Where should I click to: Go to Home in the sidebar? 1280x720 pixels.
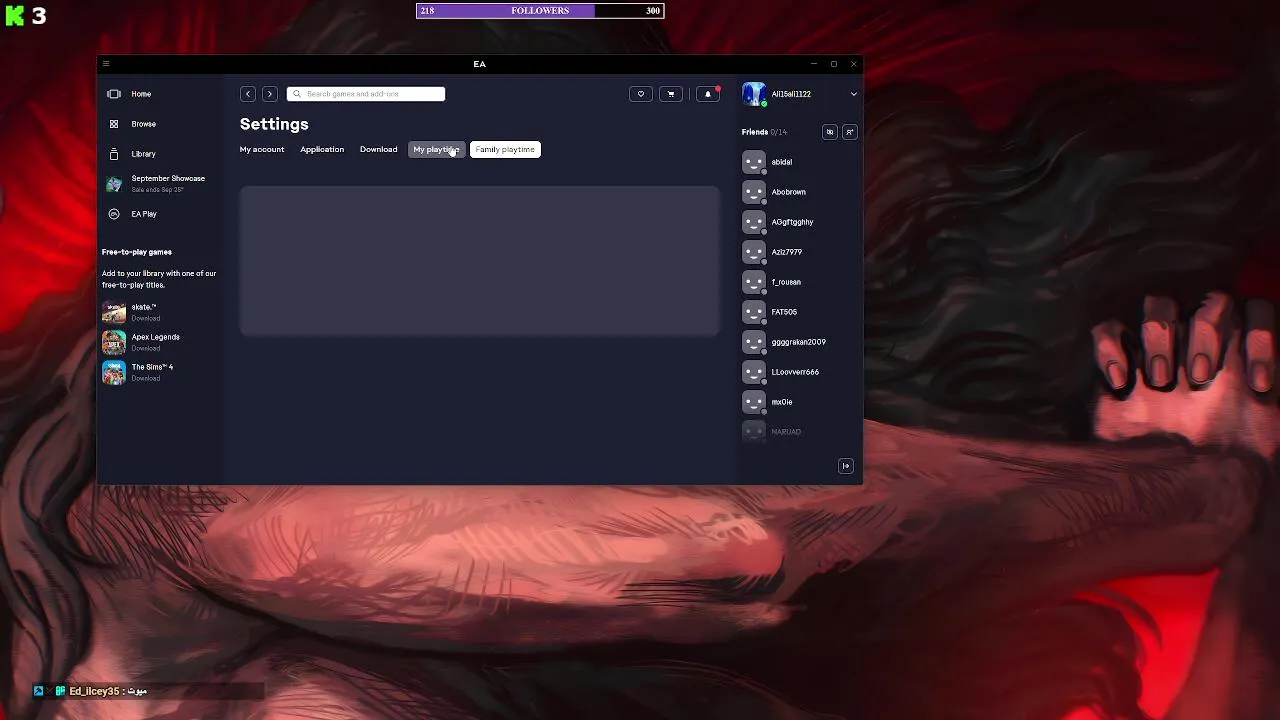141,94
